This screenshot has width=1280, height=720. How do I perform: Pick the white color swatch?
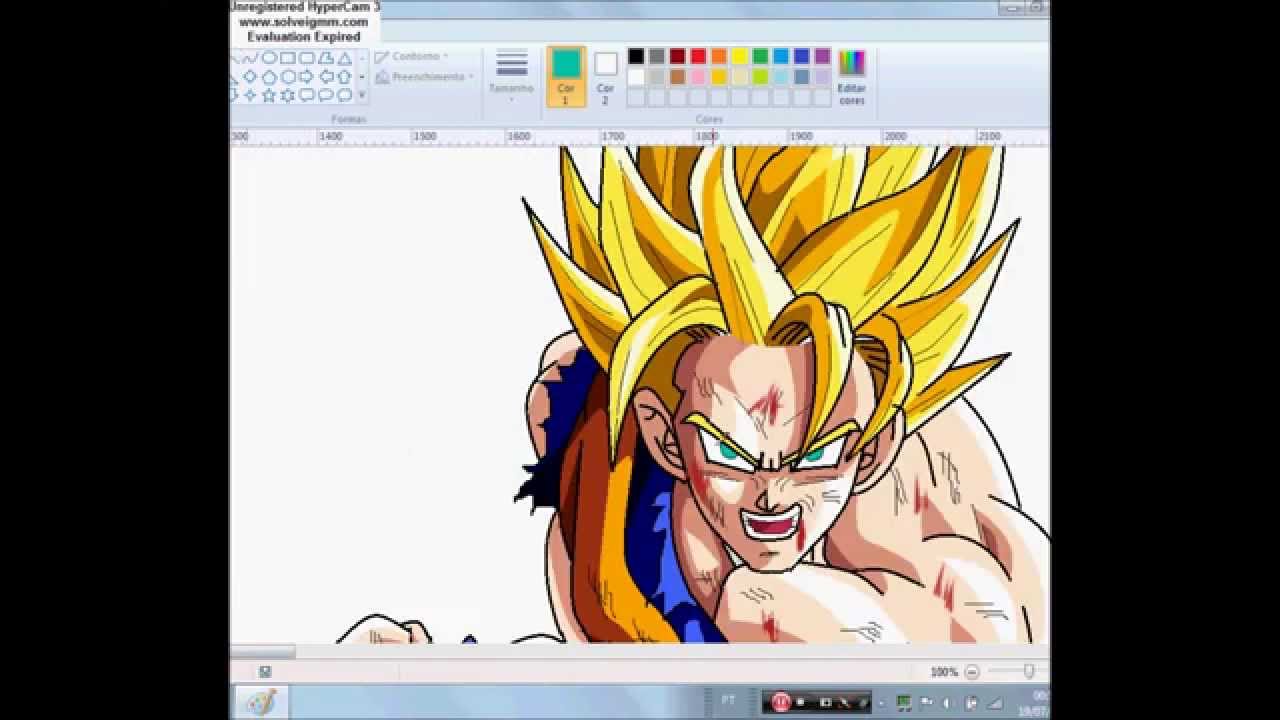tap(636, 77)
